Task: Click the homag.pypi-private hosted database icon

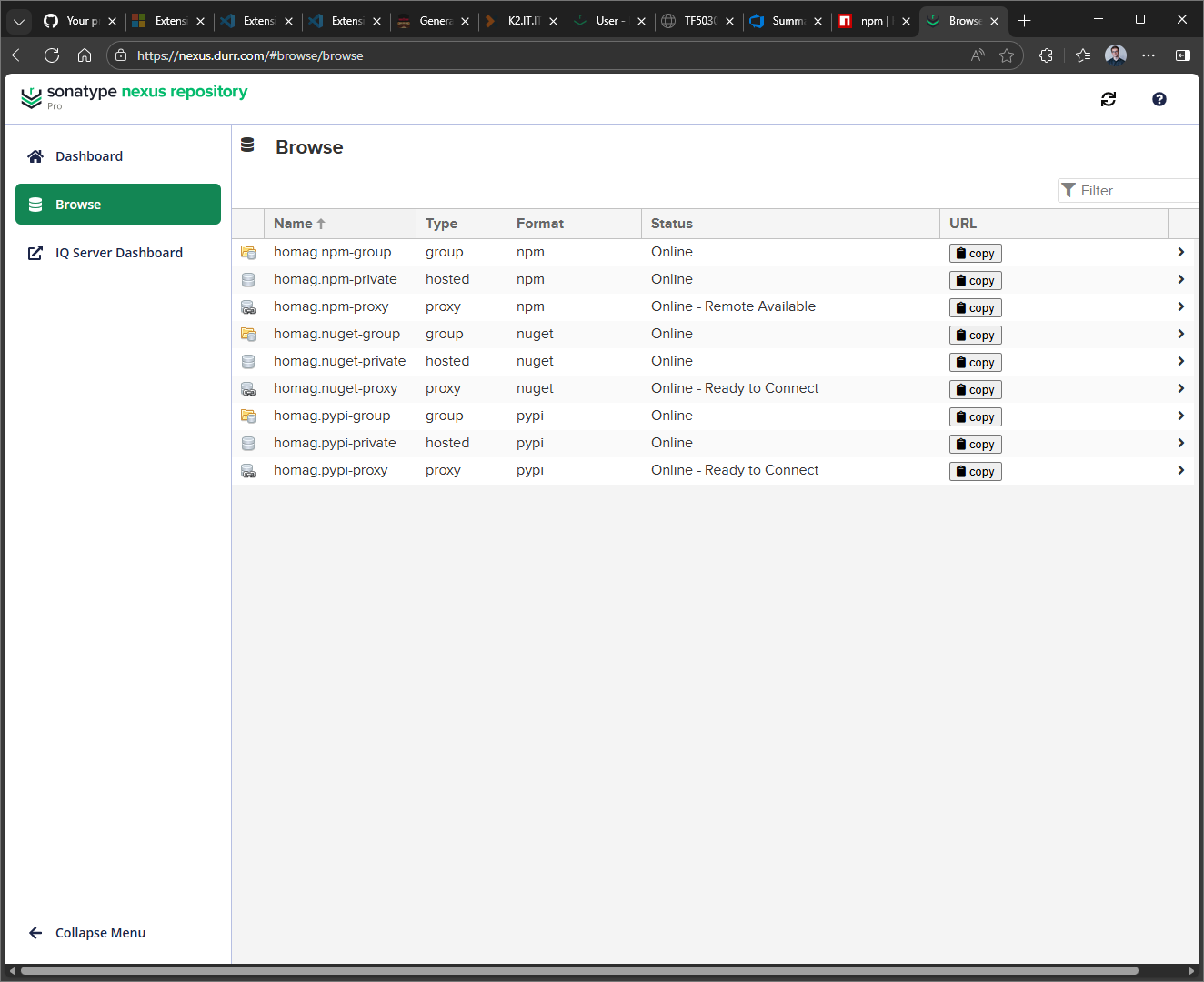Action: point(248,444)
